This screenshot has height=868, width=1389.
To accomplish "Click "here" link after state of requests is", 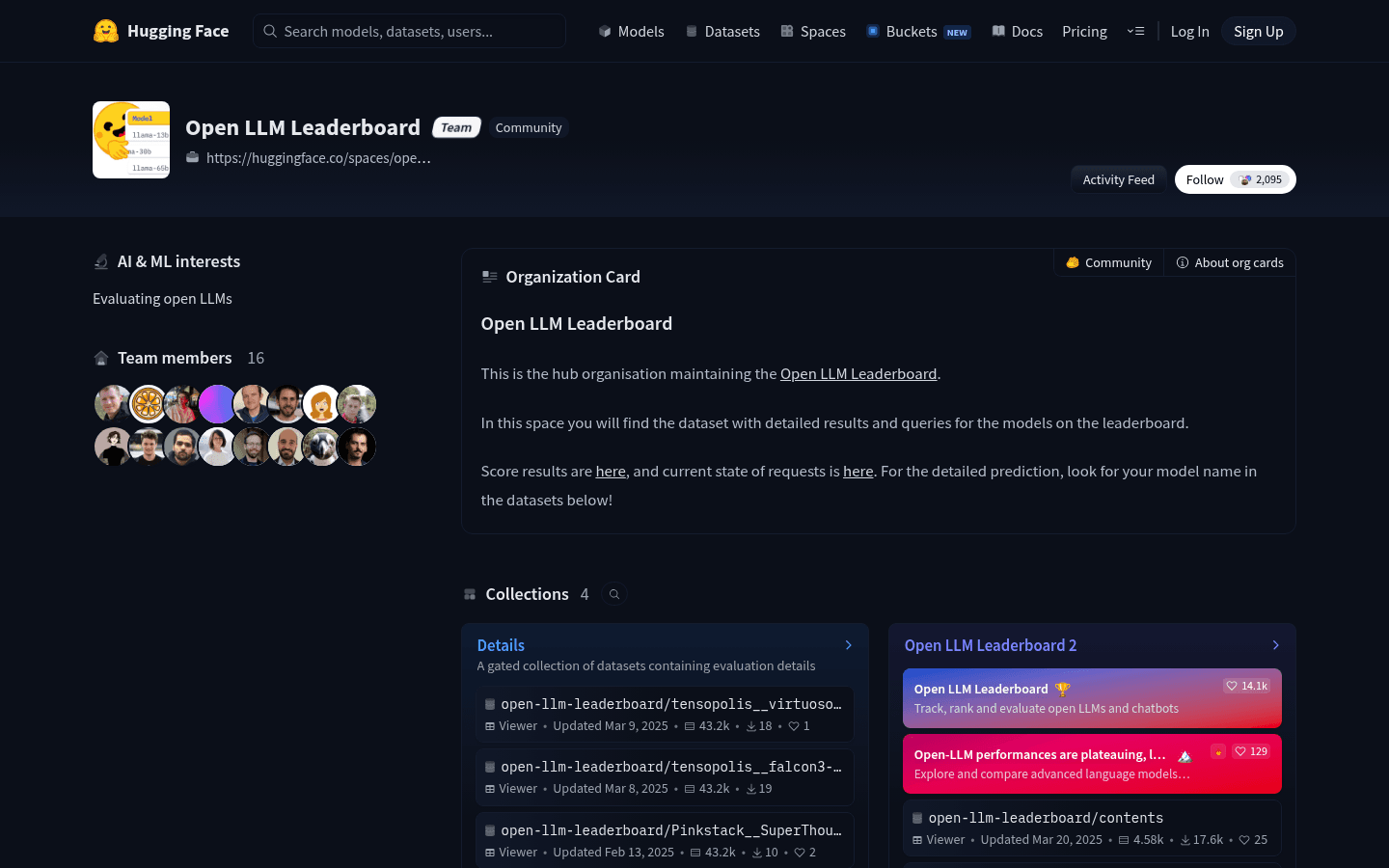I will point(858,472).
